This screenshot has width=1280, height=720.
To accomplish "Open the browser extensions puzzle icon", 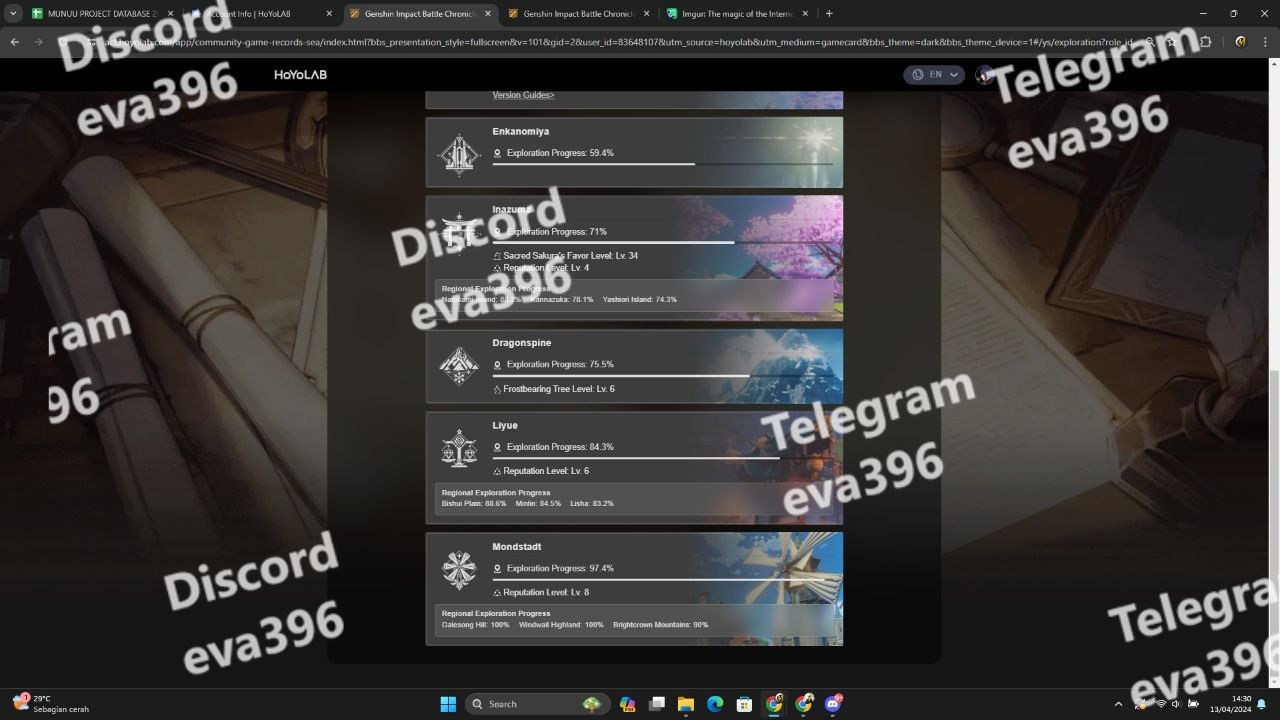I will 1205,42.
